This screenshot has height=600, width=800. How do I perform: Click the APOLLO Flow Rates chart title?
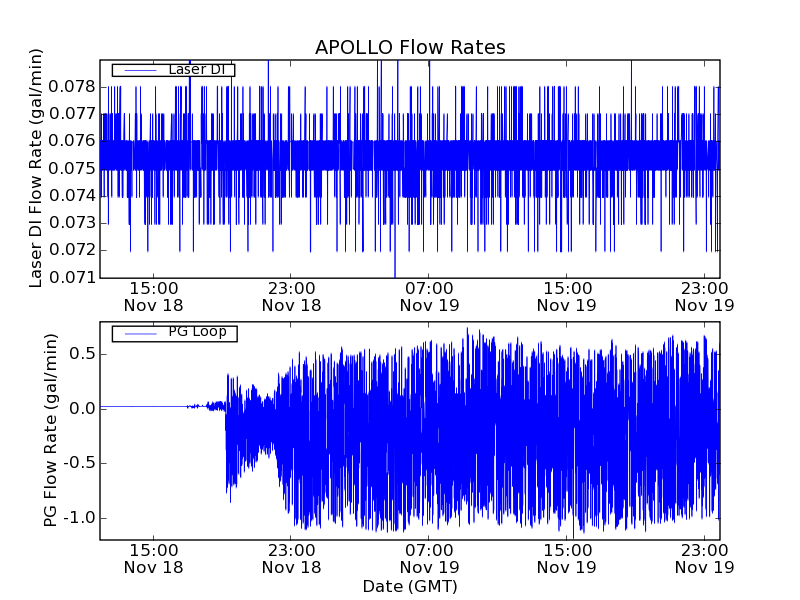click(x=410, y=48)
